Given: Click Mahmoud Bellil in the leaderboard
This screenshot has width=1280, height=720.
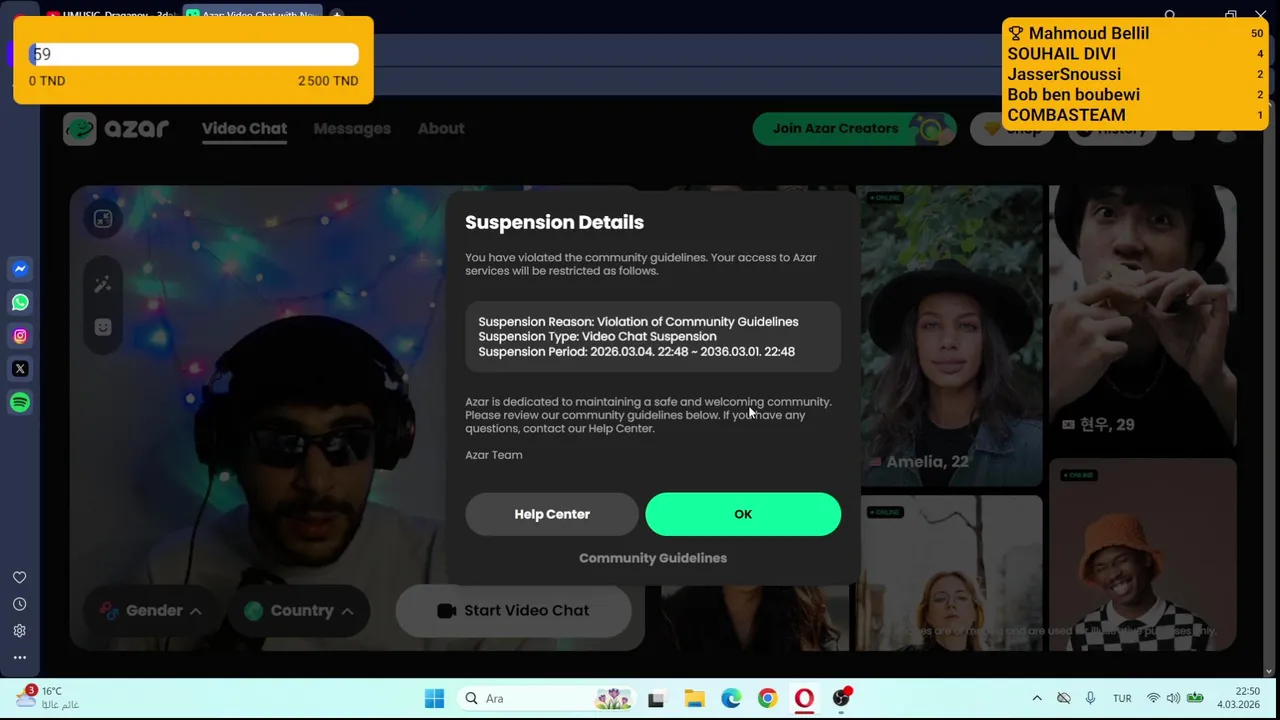Looking at the screenshot, I should pos(1089,33).
